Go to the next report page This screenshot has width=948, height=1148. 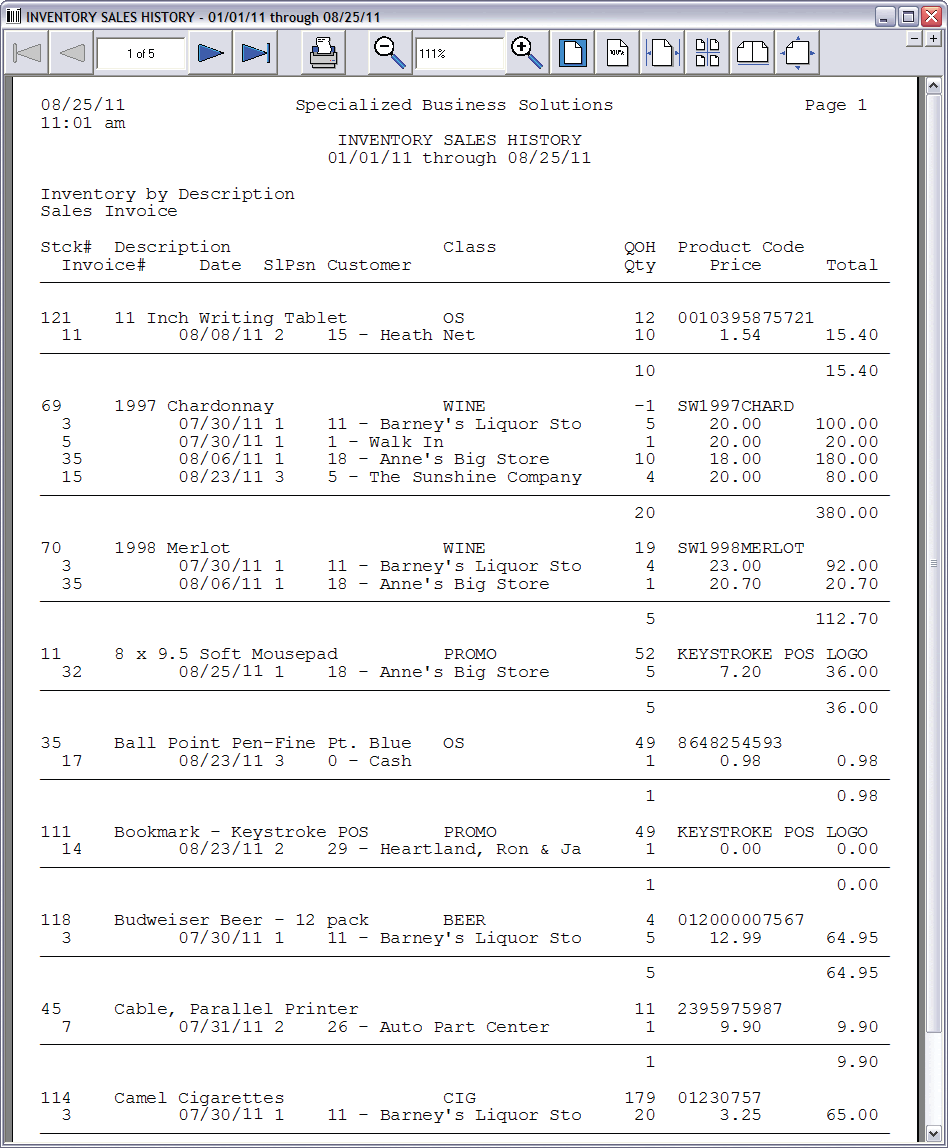click(x=210, y=53)
